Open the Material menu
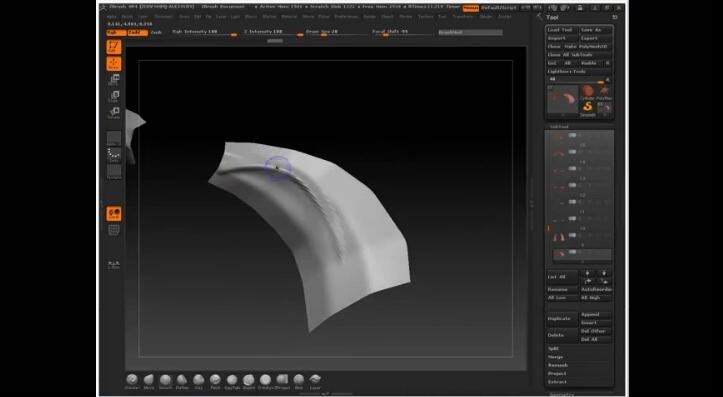 (289, 16)
